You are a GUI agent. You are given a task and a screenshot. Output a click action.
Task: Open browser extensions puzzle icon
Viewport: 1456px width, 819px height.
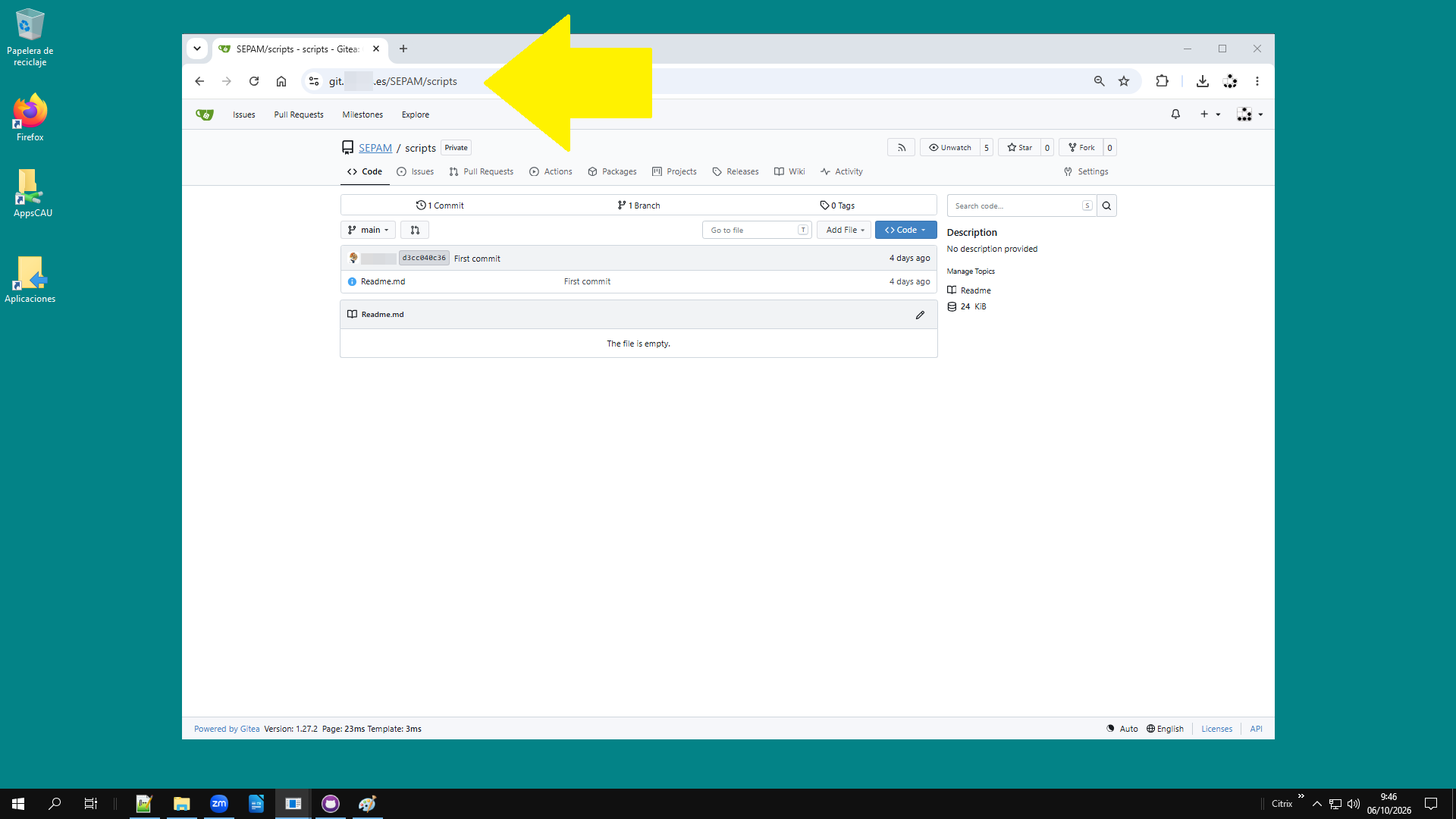(1162, 81)
